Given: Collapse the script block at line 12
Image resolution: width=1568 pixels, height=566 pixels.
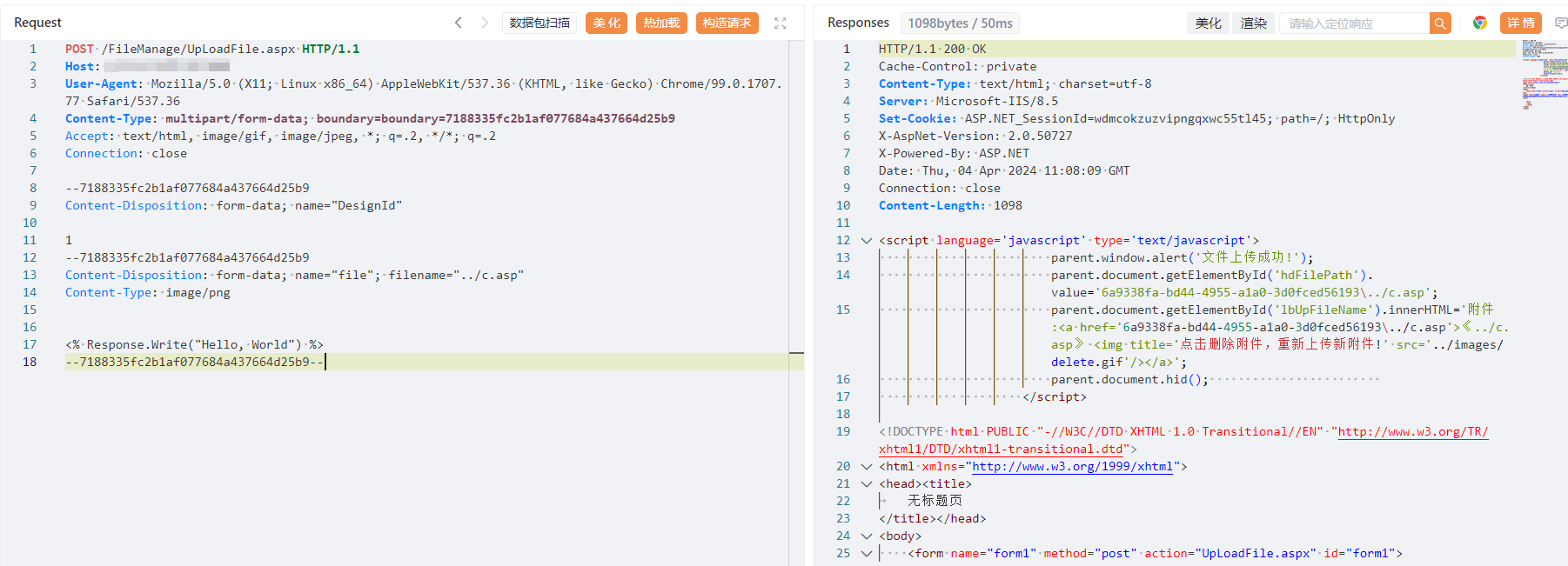Looking at the screenshot, I should coord(866,241).
